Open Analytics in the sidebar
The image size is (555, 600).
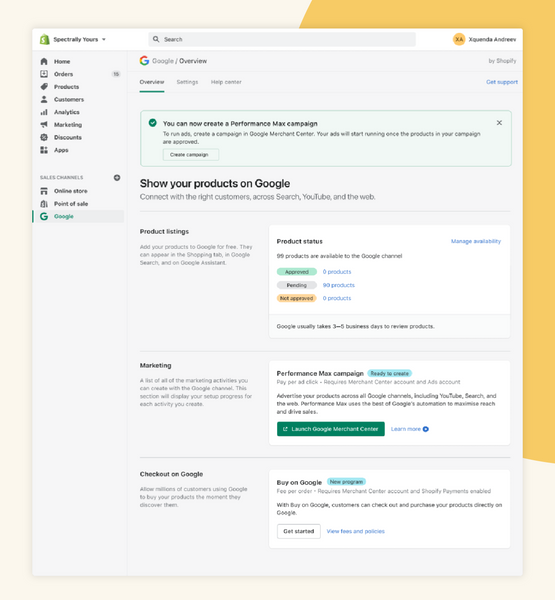tap(67, 112)
